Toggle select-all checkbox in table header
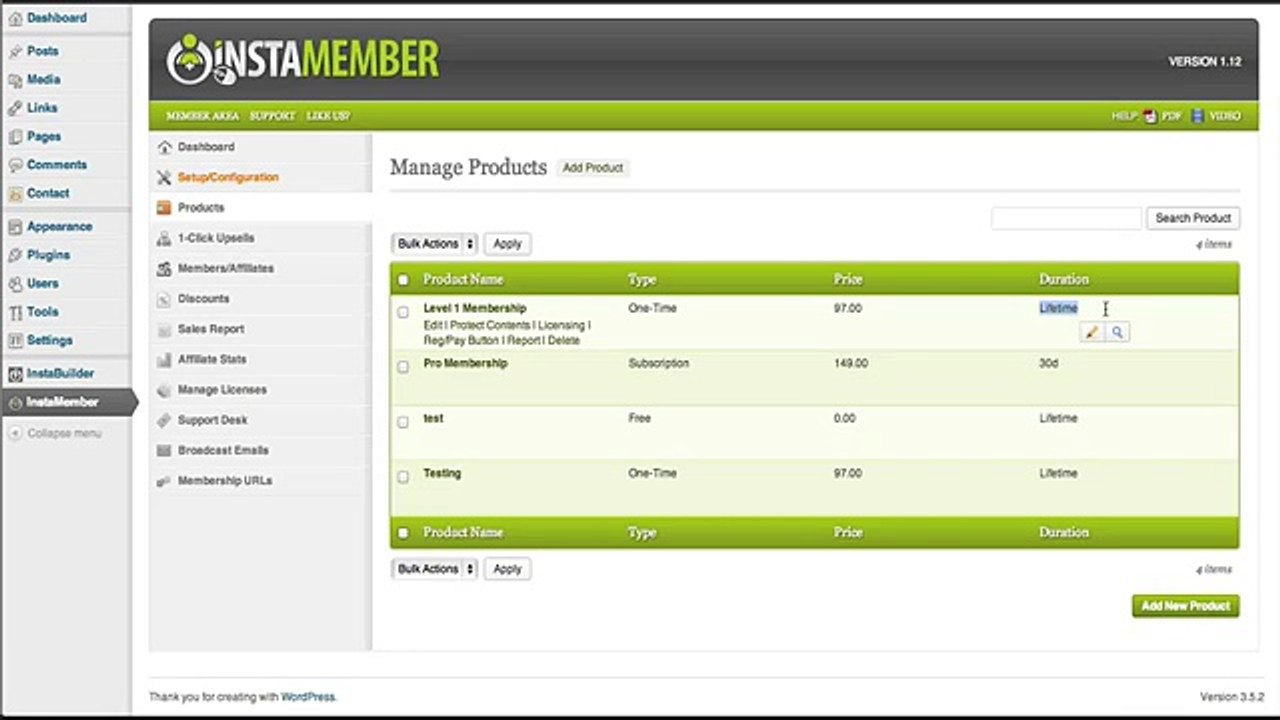The width and height of the screenshot is (1280, 720). pos(403,280)
